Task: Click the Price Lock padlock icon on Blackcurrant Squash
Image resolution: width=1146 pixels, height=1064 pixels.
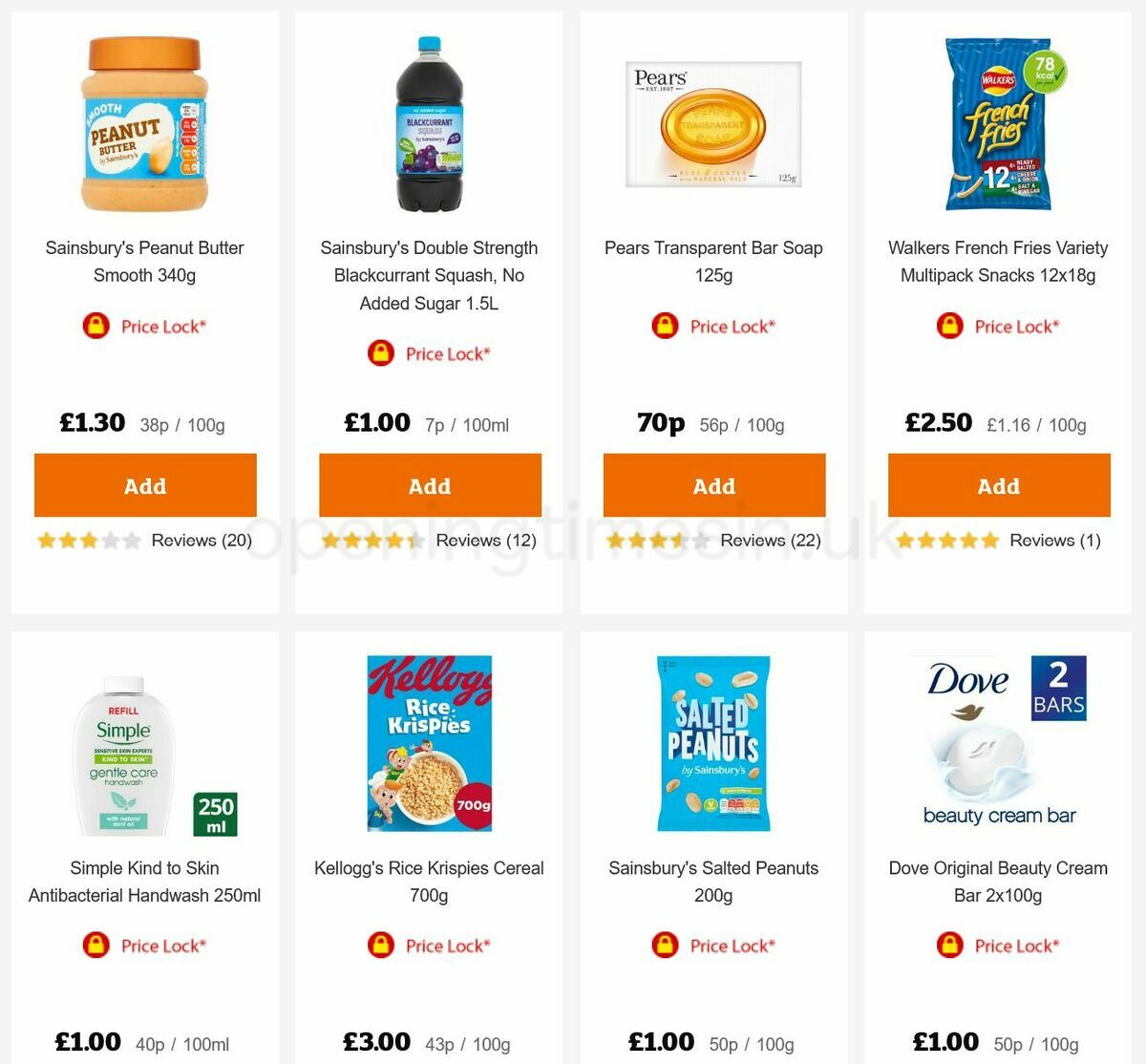Action: click(x=382, y=353)
